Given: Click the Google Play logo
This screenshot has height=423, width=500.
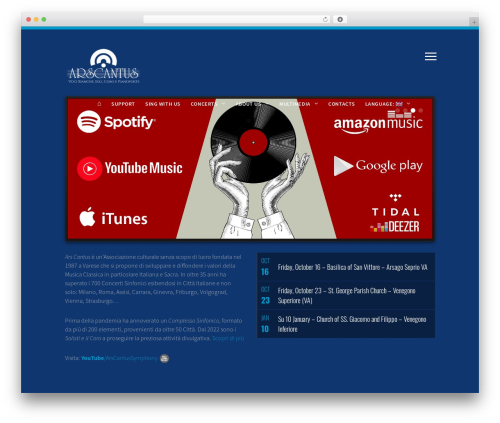Looking at the screenshot, I should coord(378,166).
